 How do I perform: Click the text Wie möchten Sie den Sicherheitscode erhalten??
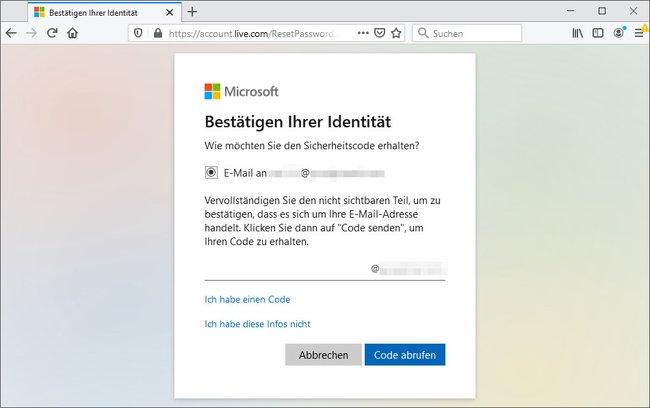tap(312, 146)
